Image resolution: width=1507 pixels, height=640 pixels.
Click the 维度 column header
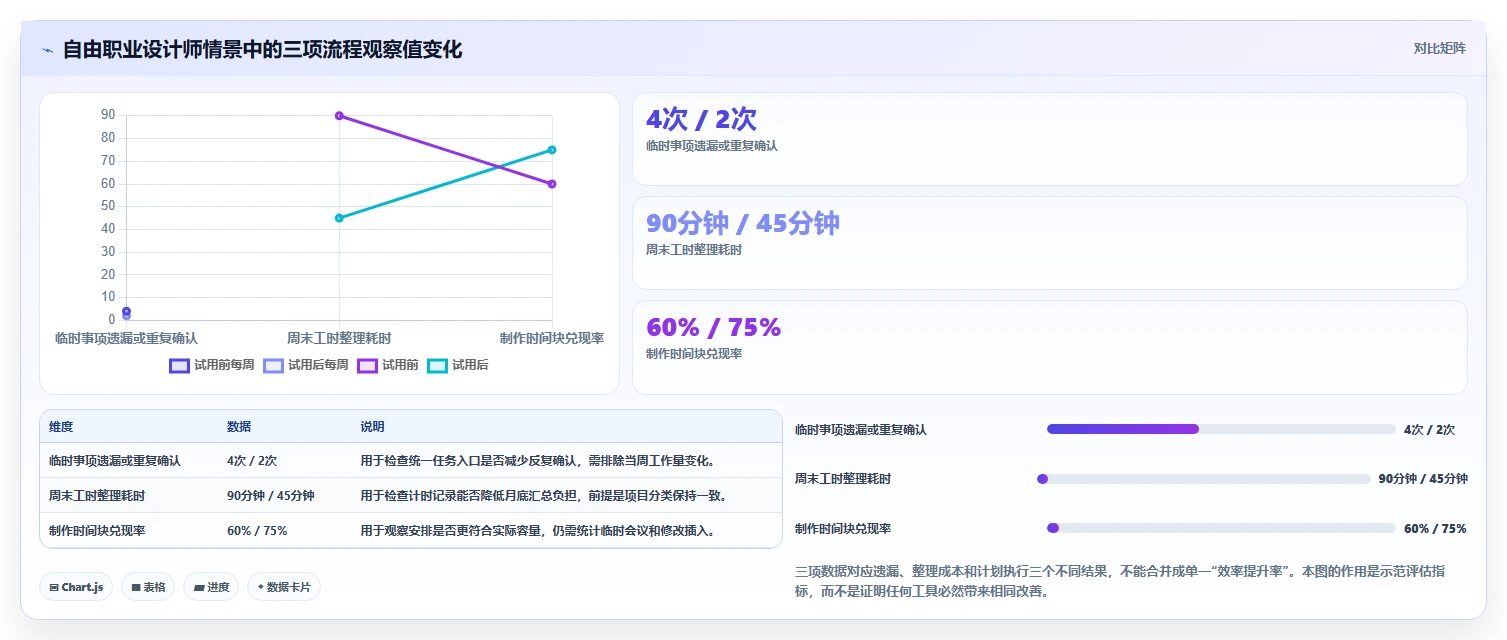pyautogui.click(x=61, y=427)
